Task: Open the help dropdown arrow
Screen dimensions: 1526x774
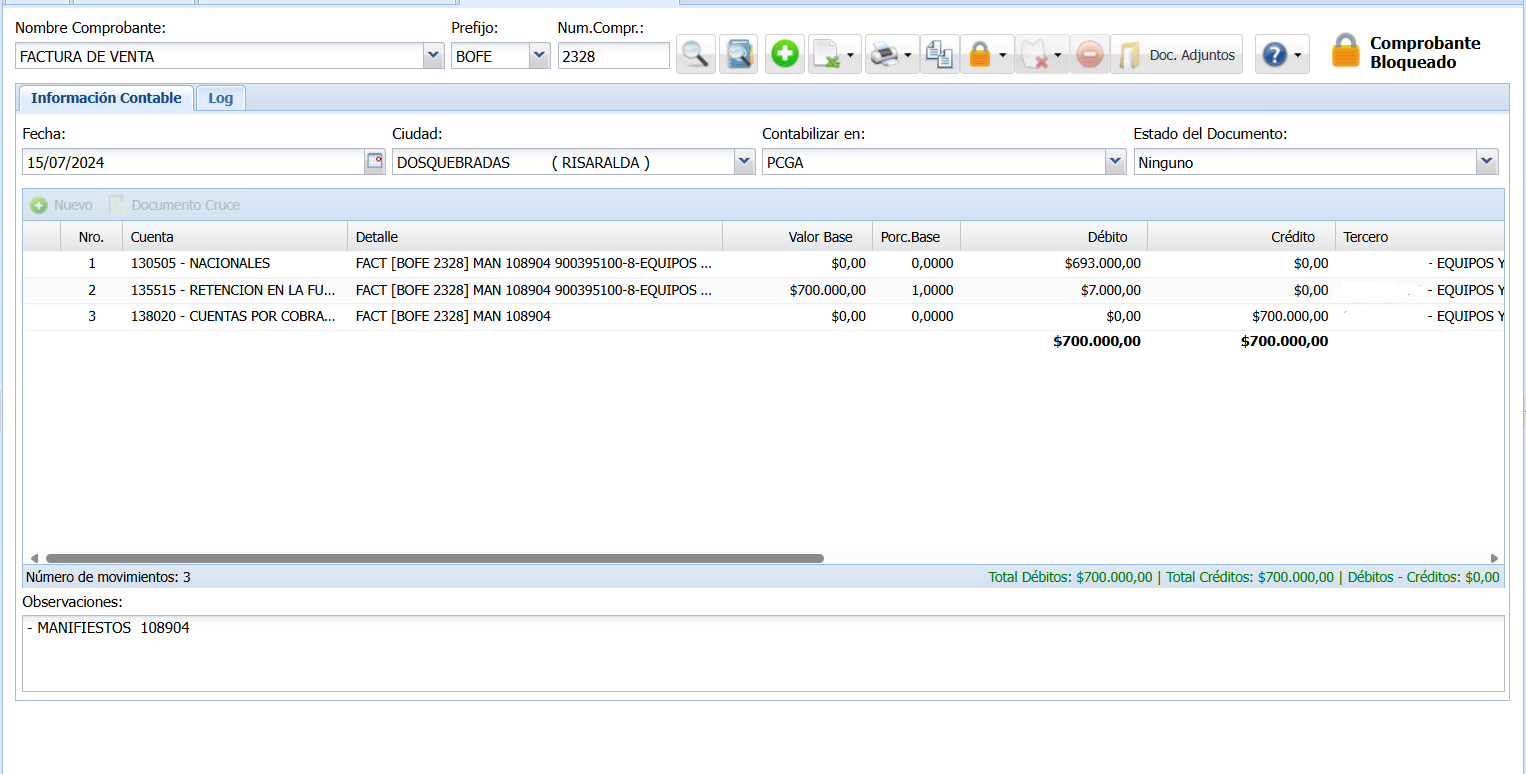Action: point(1299,56)
